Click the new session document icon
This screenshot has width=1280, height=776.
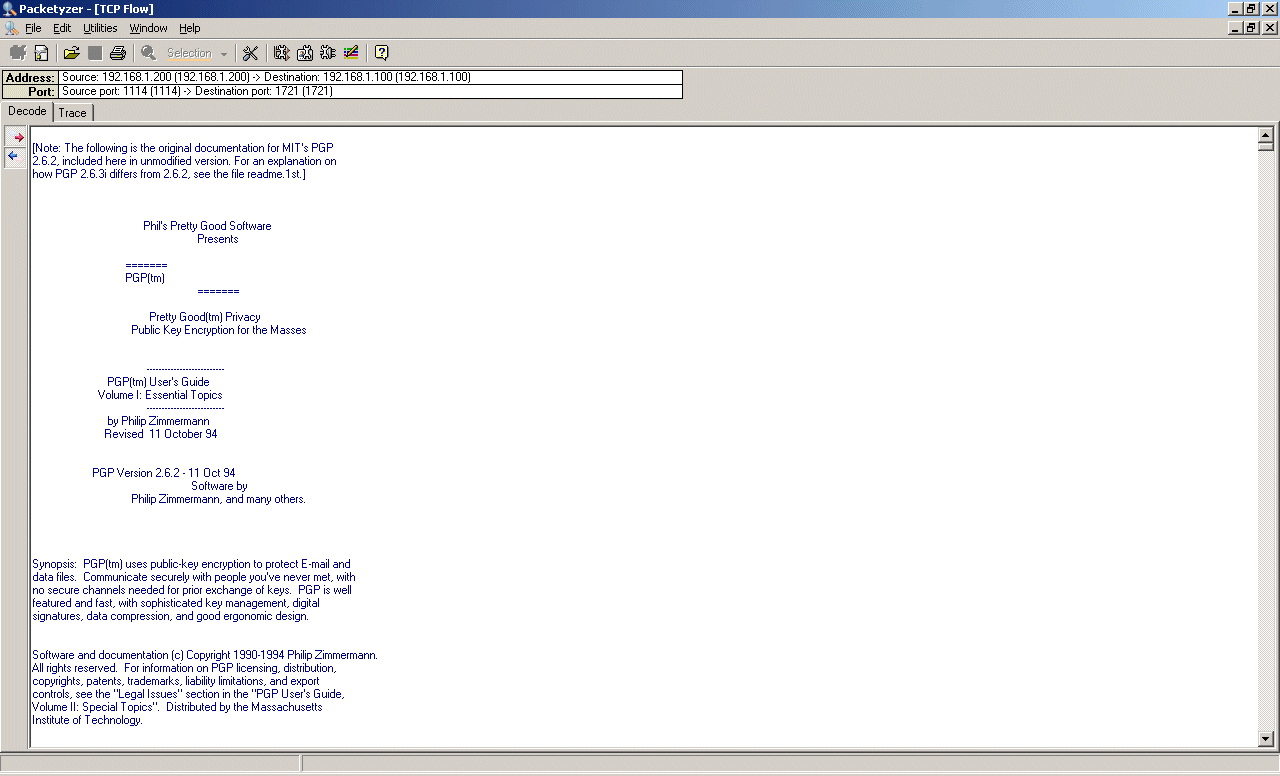point(42,53)
